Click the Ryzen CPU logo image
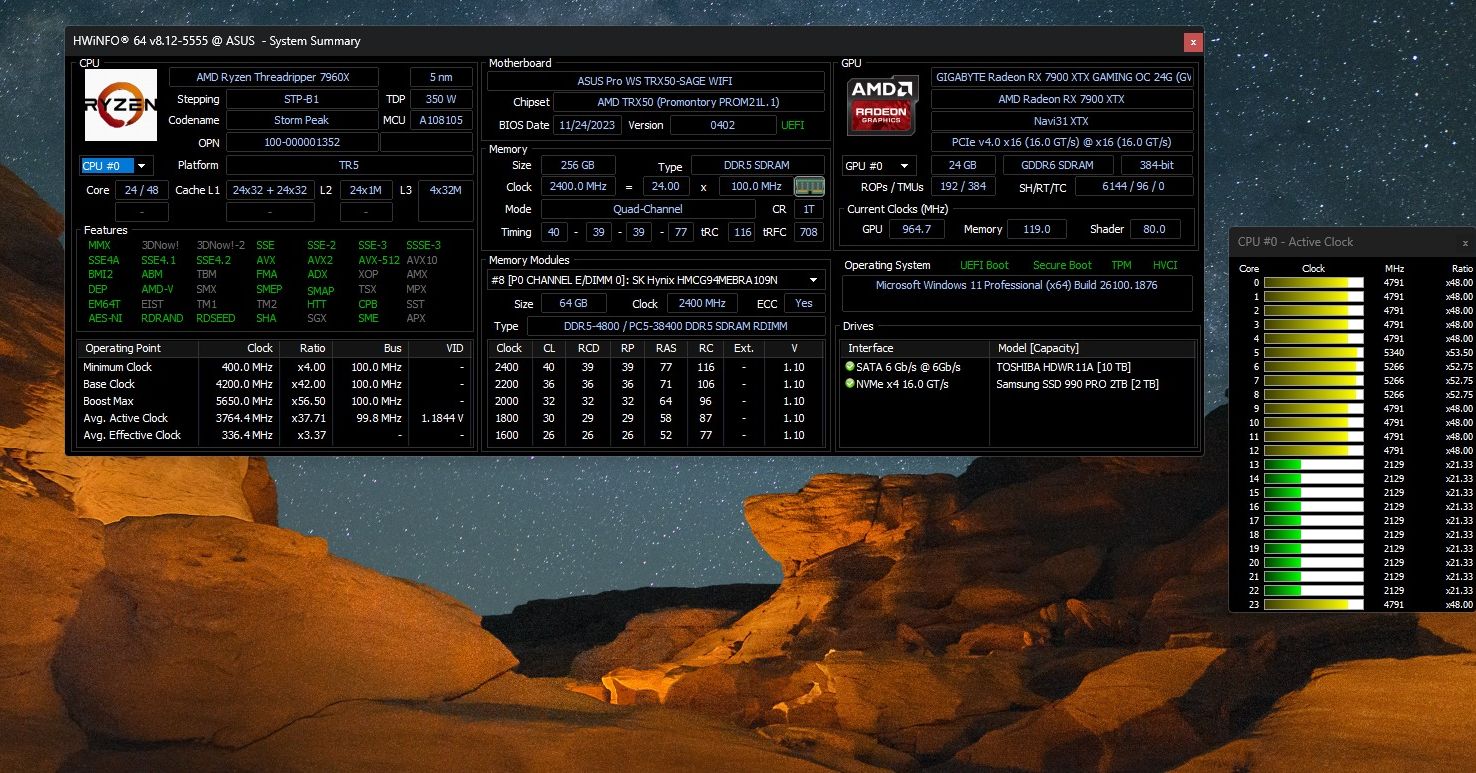Screen dimensions: 1476x773 (x=121, y=104)
